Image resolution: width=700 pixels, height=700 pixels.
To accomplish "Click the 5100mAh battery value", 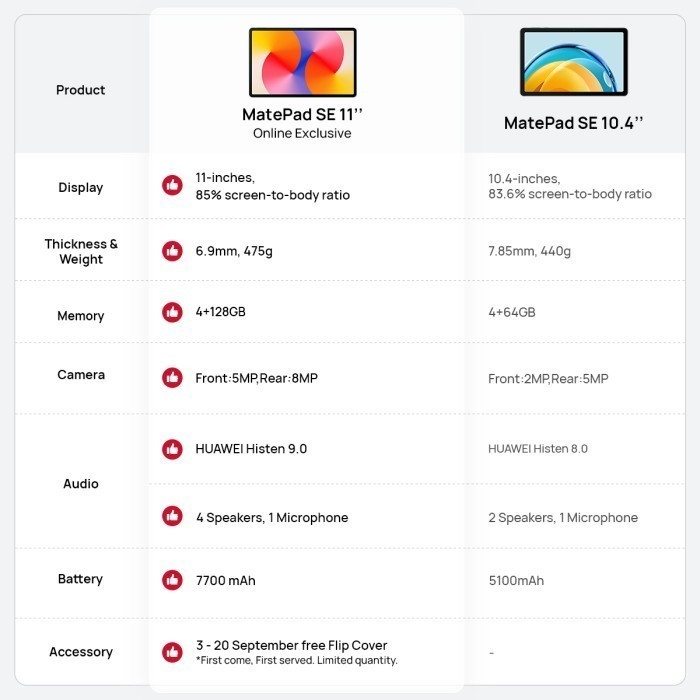I will pyautogui.click(x=516, y=580).
